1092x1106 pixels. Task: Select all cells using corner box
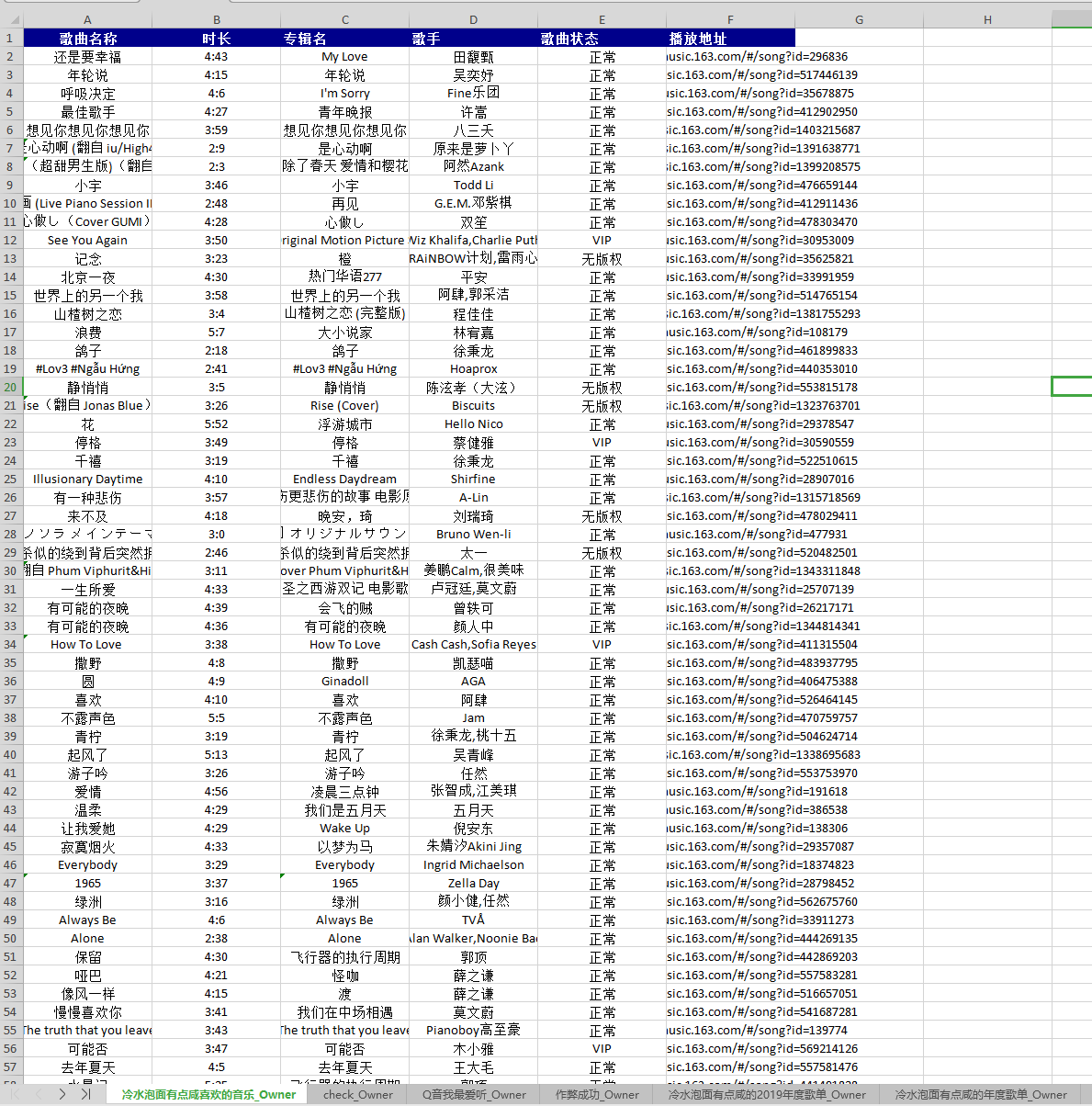tap(11, 19)
